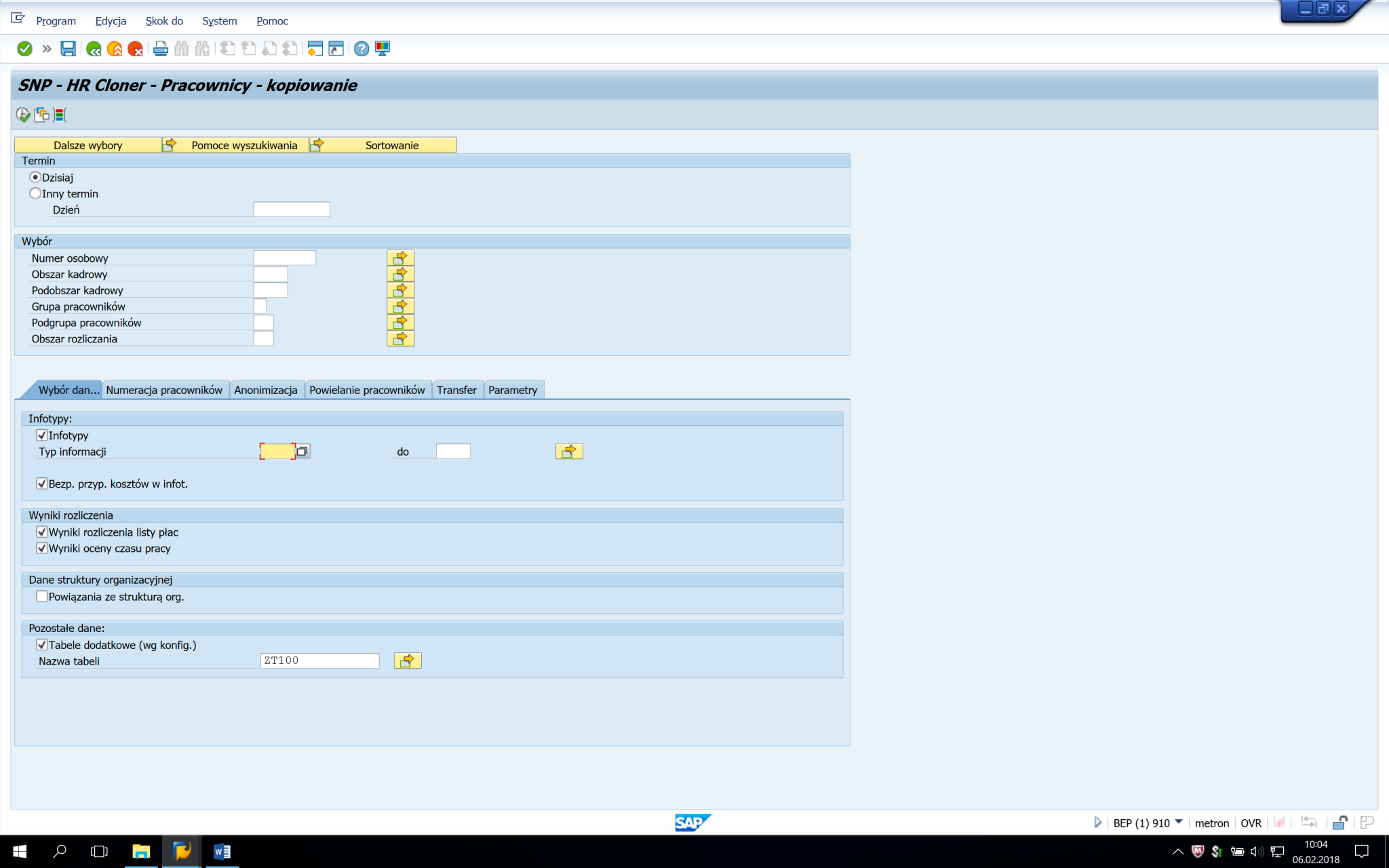Screen dimensions: 1389x868
Task: Open multiple selection for Nazwa tabeli
Action: coord(408,660)
